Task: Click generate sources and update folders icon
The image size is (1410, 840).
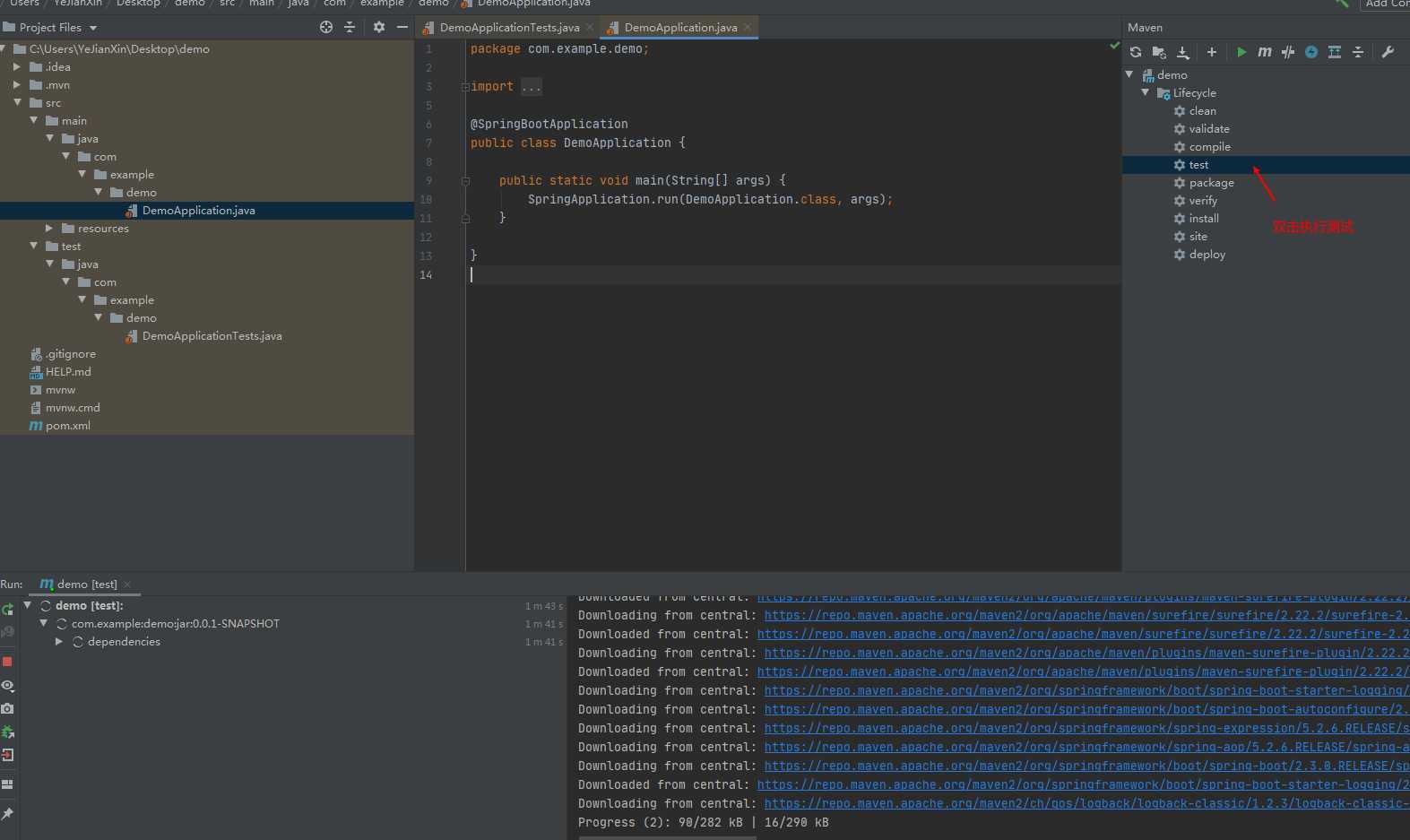Action: click(1159, 52)
